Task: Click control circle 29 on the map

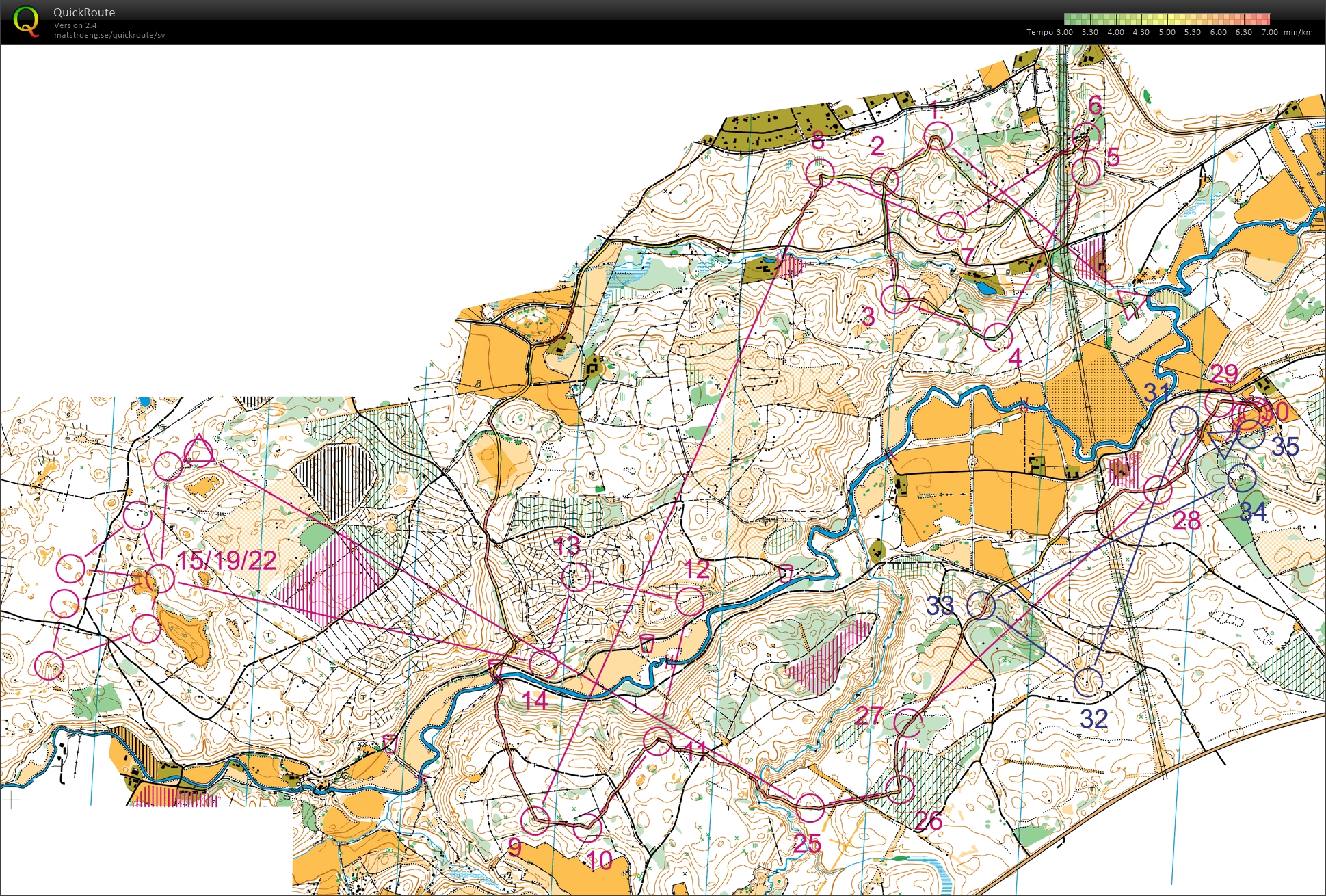Action: (x=1219, y=402)
